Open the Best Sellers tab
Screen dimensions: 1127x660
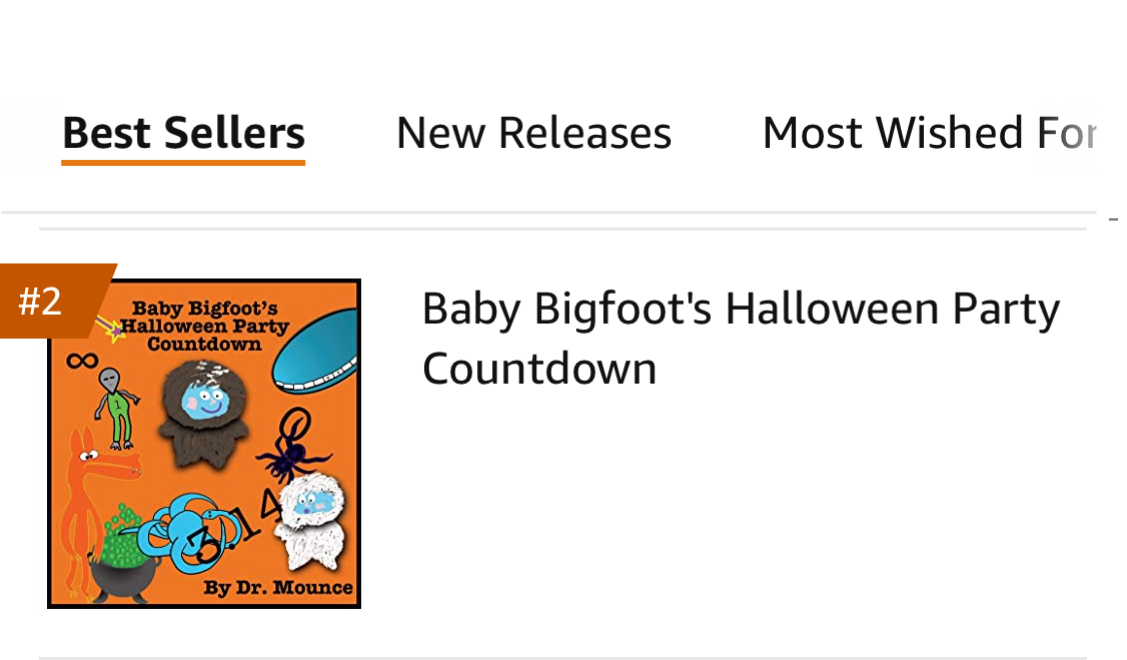[183, 133]
